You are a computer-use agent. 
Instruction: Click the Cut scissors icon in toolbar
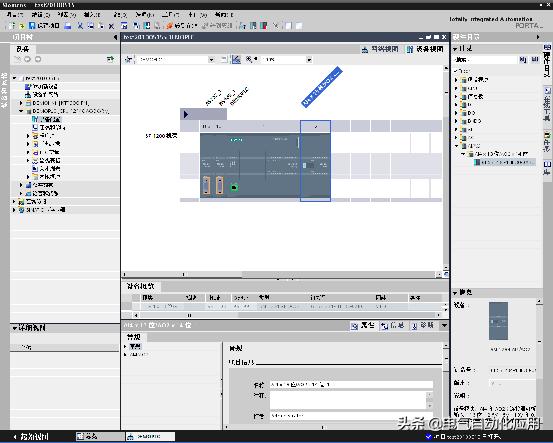80,25
